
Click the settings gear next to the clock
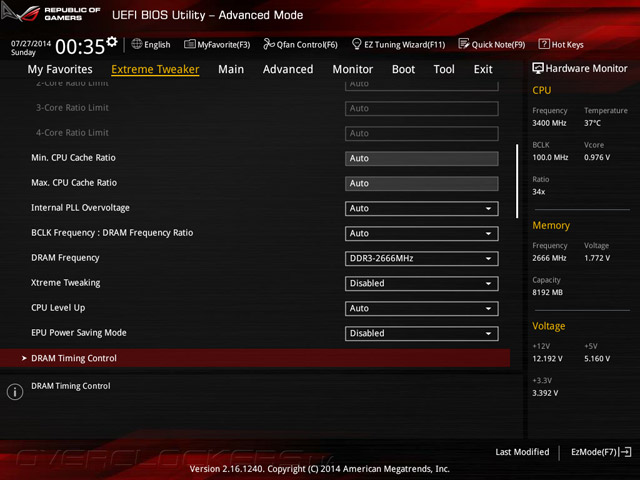pos(112,41)
